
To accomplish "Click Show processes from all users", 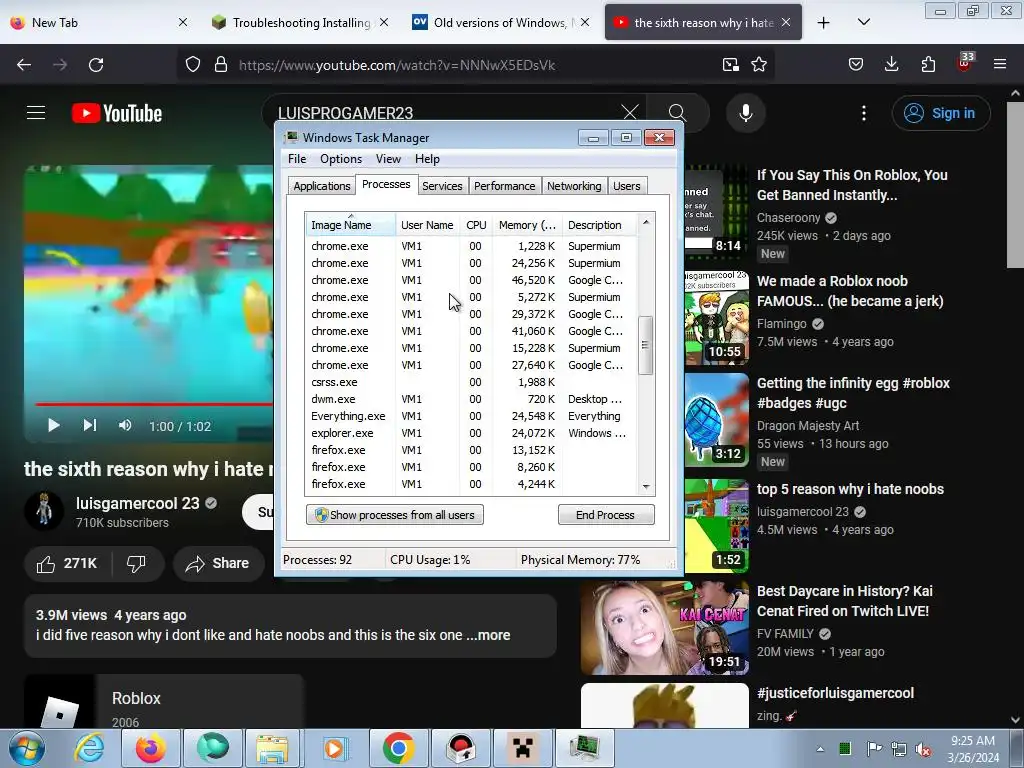I will (394, 515).
